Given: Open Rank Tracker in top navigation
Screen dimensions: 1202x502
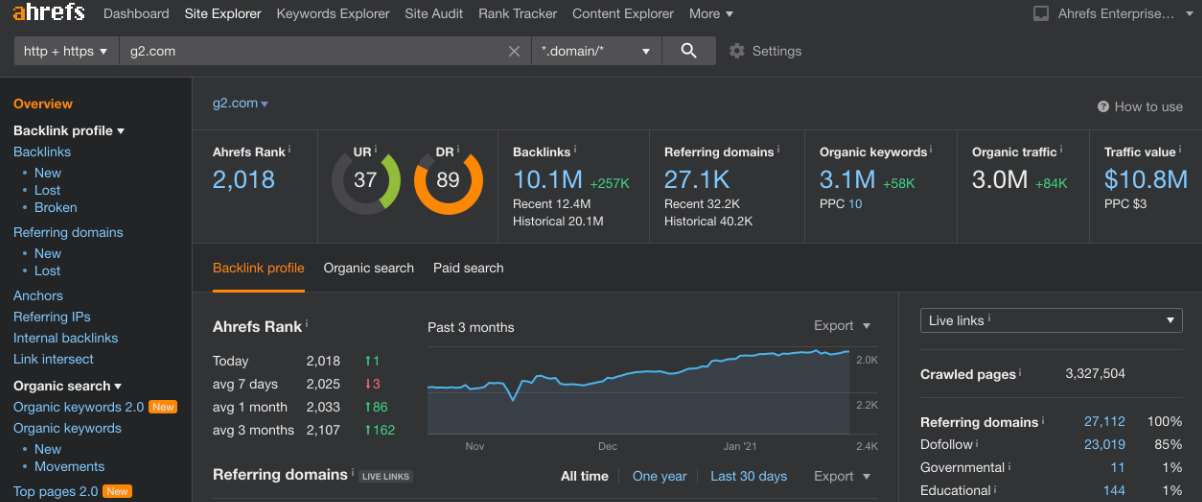Looking at the screenshot, I should 518,14.
